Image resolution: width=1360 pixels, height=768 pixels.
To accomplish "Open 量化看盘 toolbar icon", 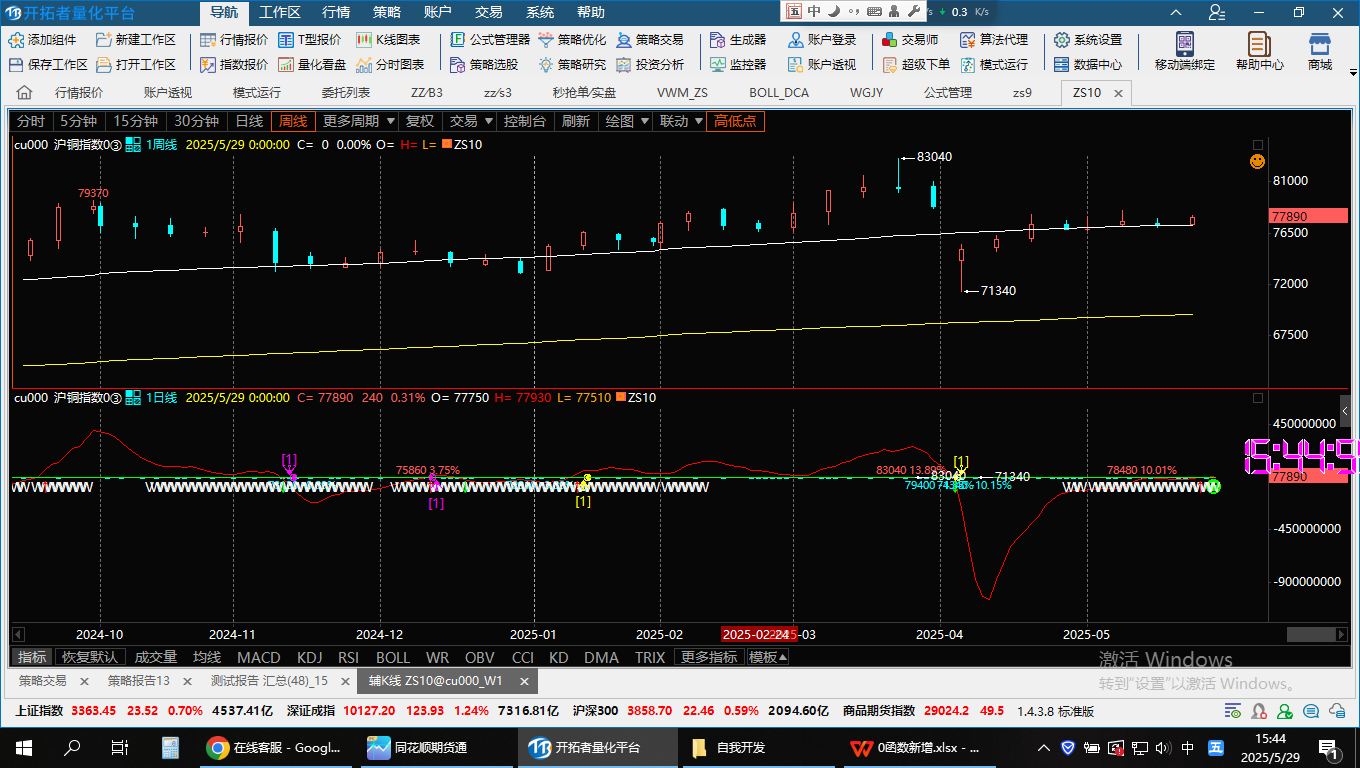I will pos(286,64).
